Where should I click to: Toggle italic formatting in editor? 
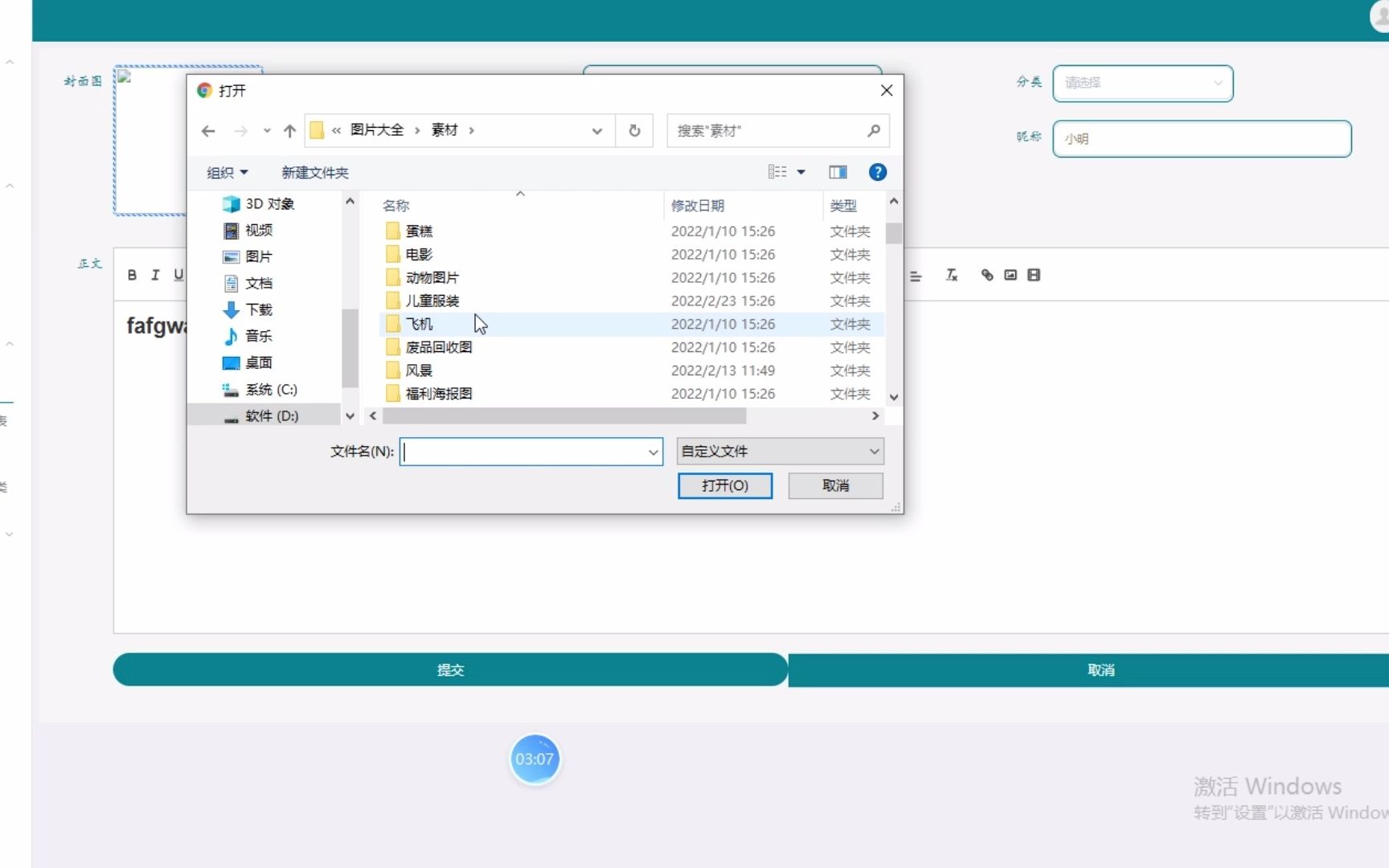point(155,275)
